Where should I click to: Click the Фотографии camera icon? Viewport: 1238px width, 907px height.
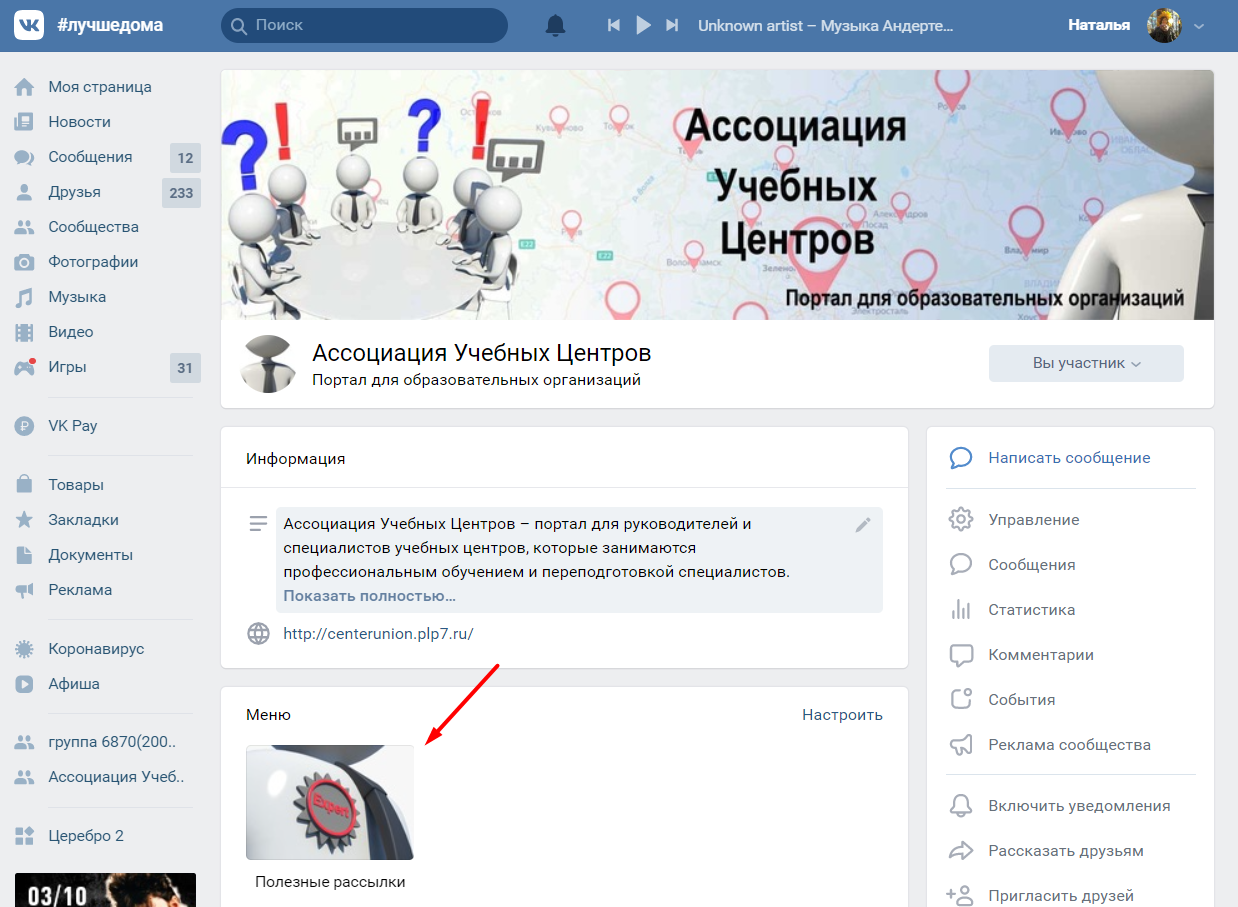(25, 262)
